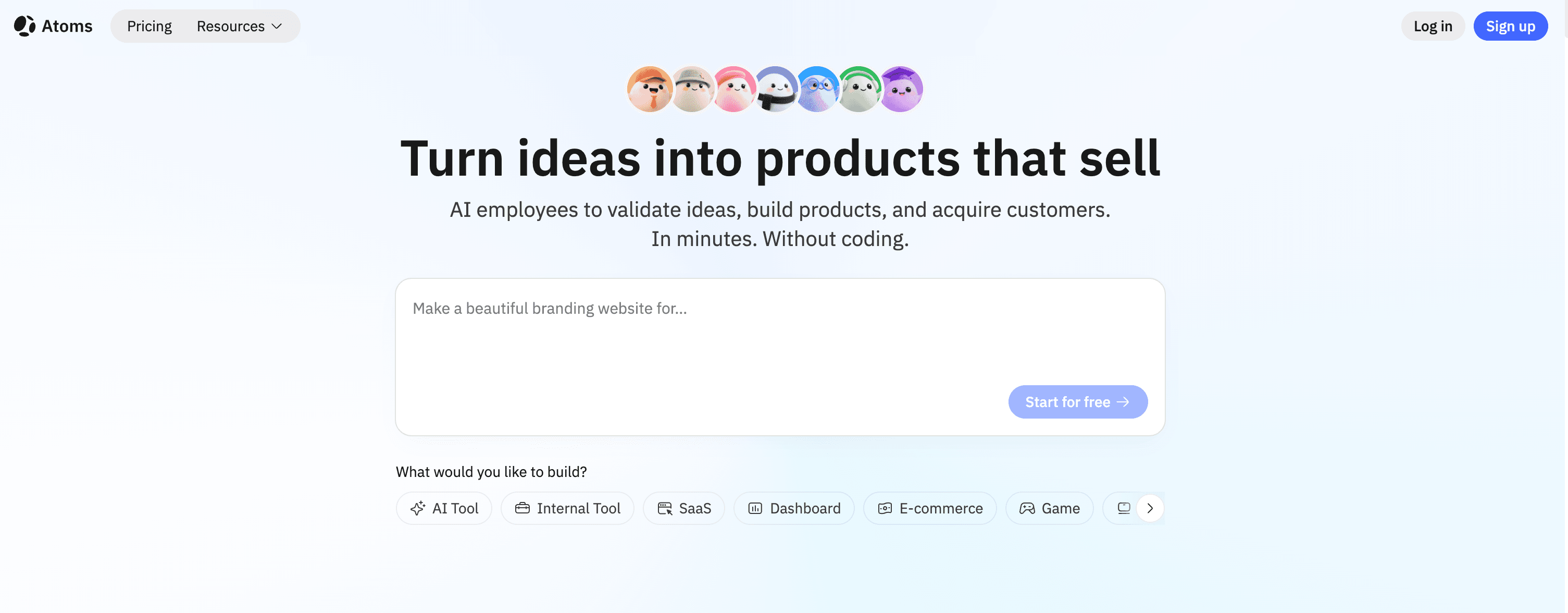Pick the SaaS category chip
This screenshot has width=1568, height=613.
(683, 508)
